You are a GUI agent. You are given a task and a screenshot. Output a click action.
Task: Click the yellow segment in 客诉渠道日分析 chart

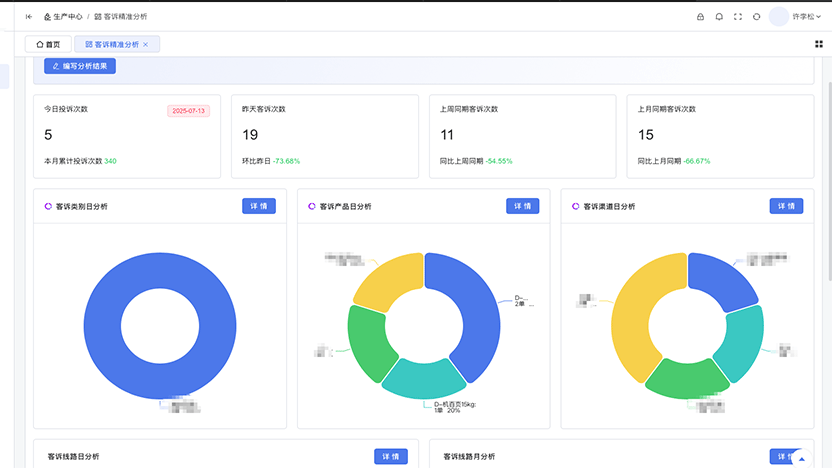(634, 318)
